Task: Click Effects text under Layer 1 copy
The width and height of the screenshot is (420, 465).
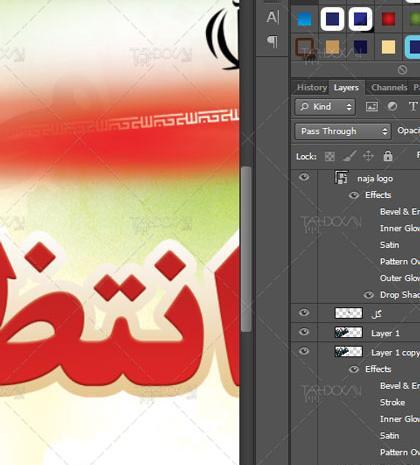Action: tap(378, 369)
